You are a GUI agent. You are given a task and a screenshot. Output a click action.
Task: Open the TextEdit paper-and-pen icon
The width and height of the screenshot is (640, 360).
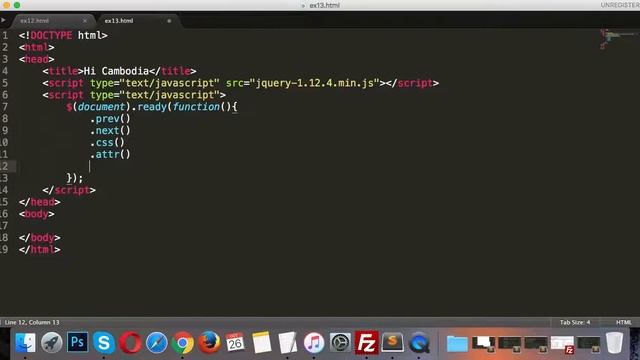pos(288,342)
